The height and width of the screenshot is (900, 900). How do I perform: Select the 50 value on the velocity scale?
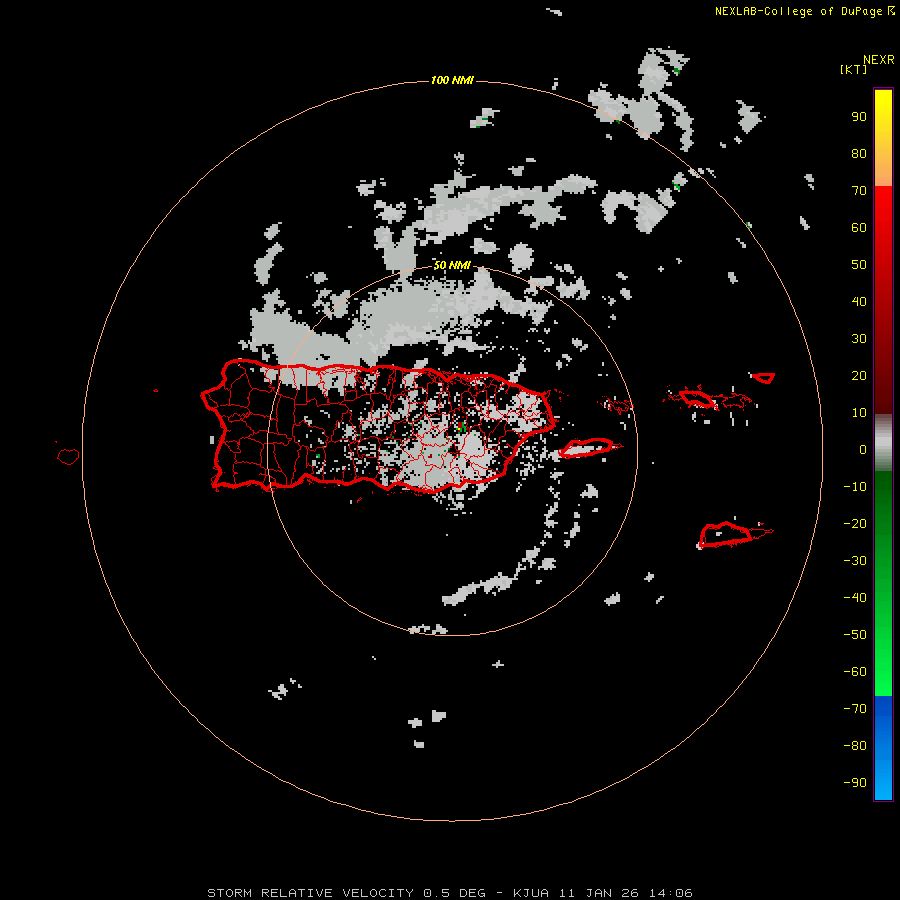pos(859,265)
